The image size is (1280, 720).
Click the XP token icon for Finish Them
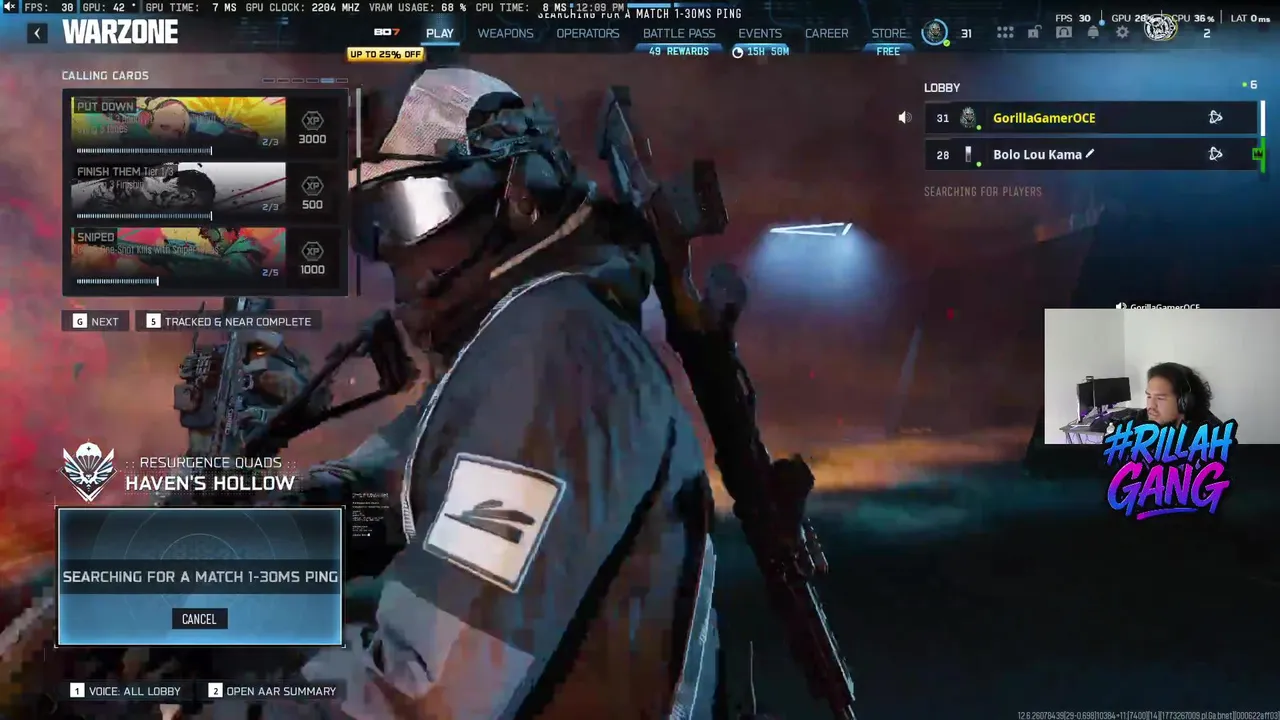(312, 185)
